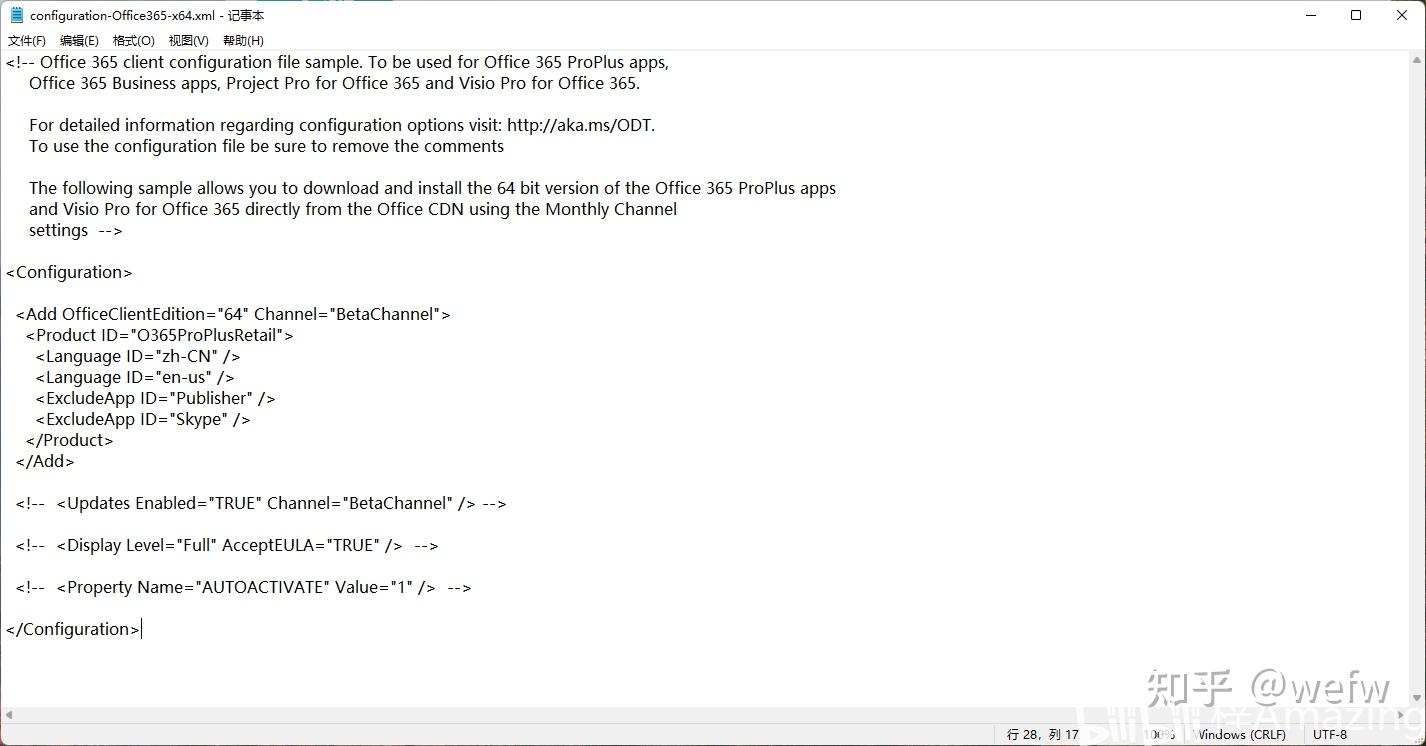1426x746 pixels.
Task: Place cursor on the <Configuration> opening tag
Action: click(x=69, y=271)
